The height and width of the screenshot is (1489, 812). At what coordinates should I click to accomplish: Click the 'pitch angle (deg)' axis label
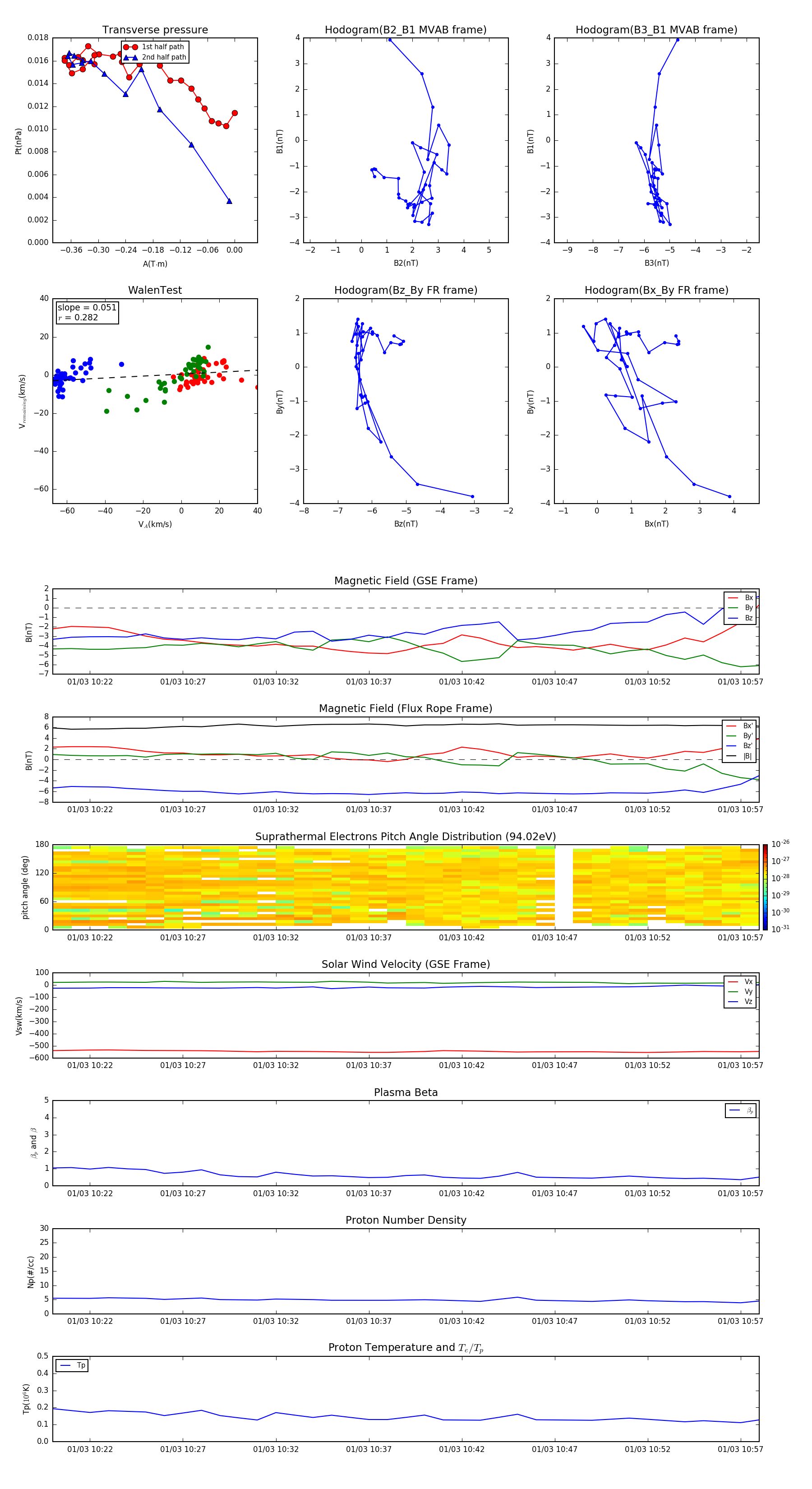25,887
